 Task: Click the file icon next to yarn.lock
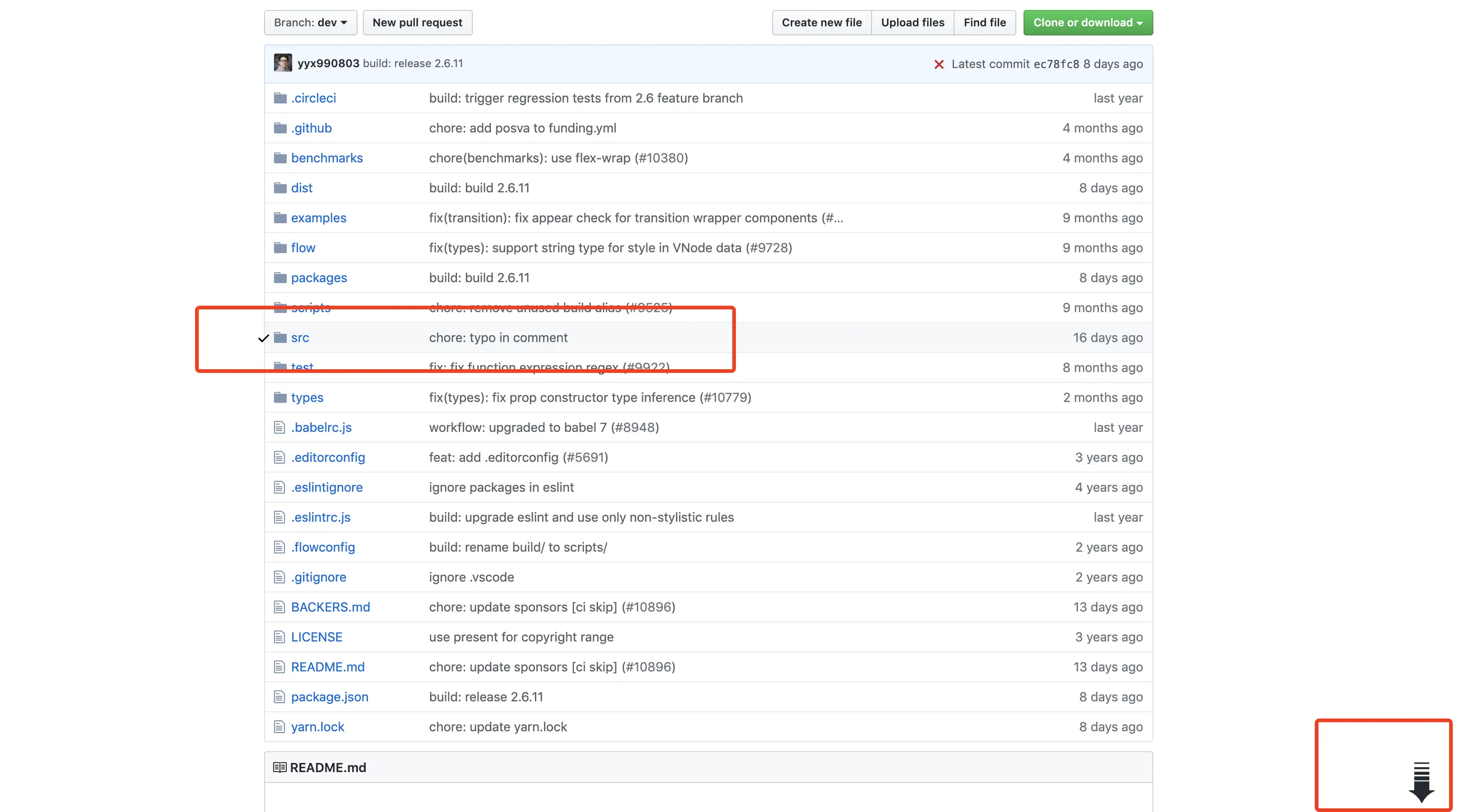click(279, 727)
